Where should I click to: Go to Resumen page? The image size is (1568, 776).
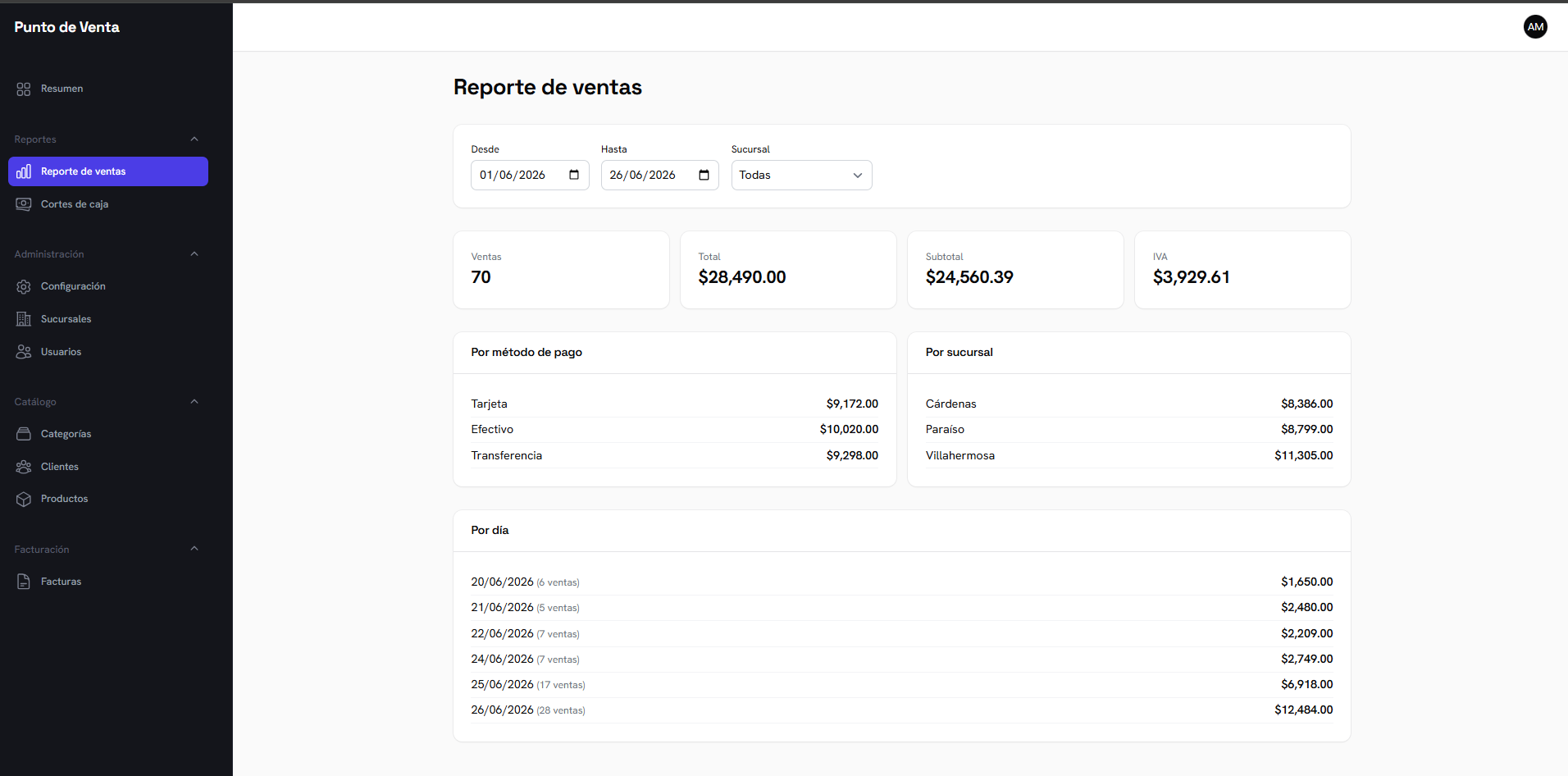108,89
